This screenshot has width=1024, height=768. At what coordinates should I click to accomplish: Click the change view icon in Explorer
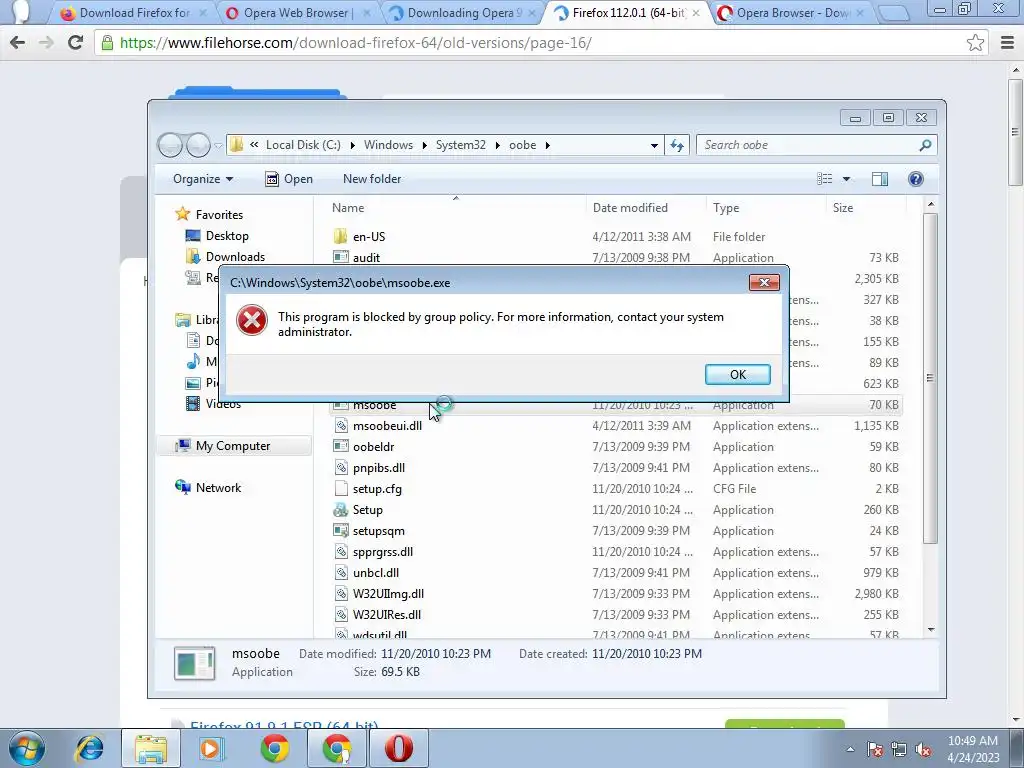[825, 179]
